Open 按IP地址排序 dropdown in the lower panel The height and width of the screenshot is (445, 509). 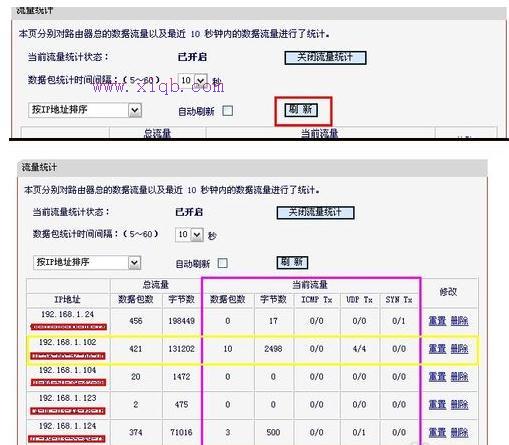click(x=87, y=263)
